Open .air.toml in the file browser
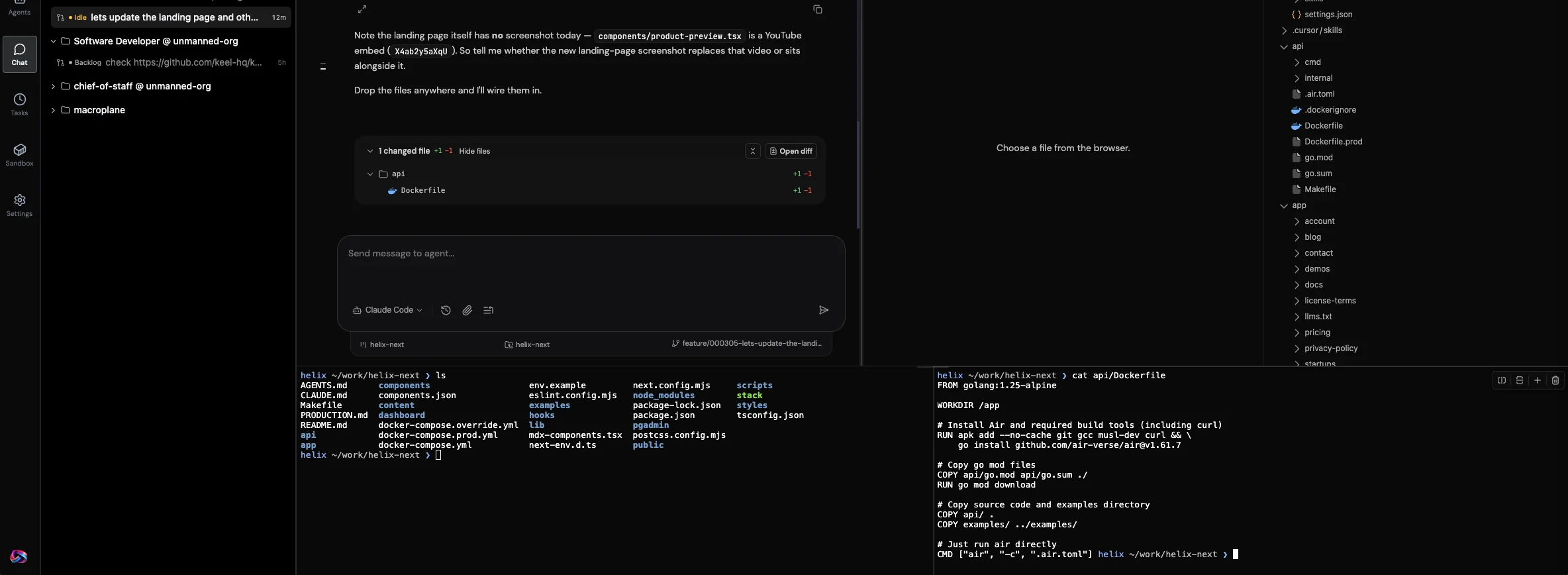Screen dimensions: 1568x575 click(1319, 94)
